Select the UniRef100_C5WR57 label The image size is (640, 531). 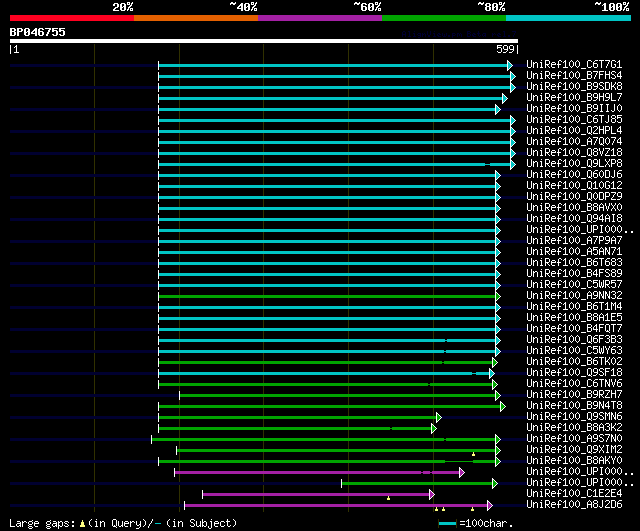click(574, 285)
